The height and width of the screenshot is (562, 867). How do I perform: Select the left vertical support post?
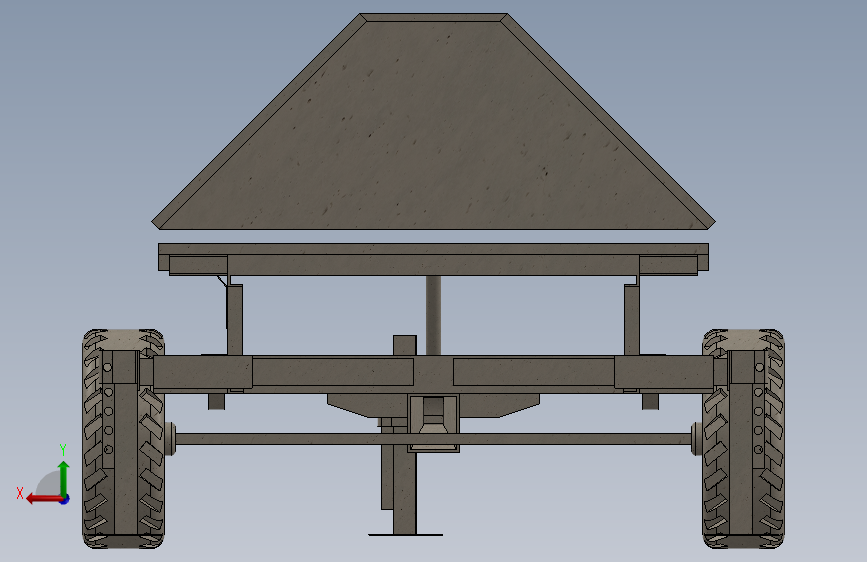pyautogui.click(x=234, y=320)
